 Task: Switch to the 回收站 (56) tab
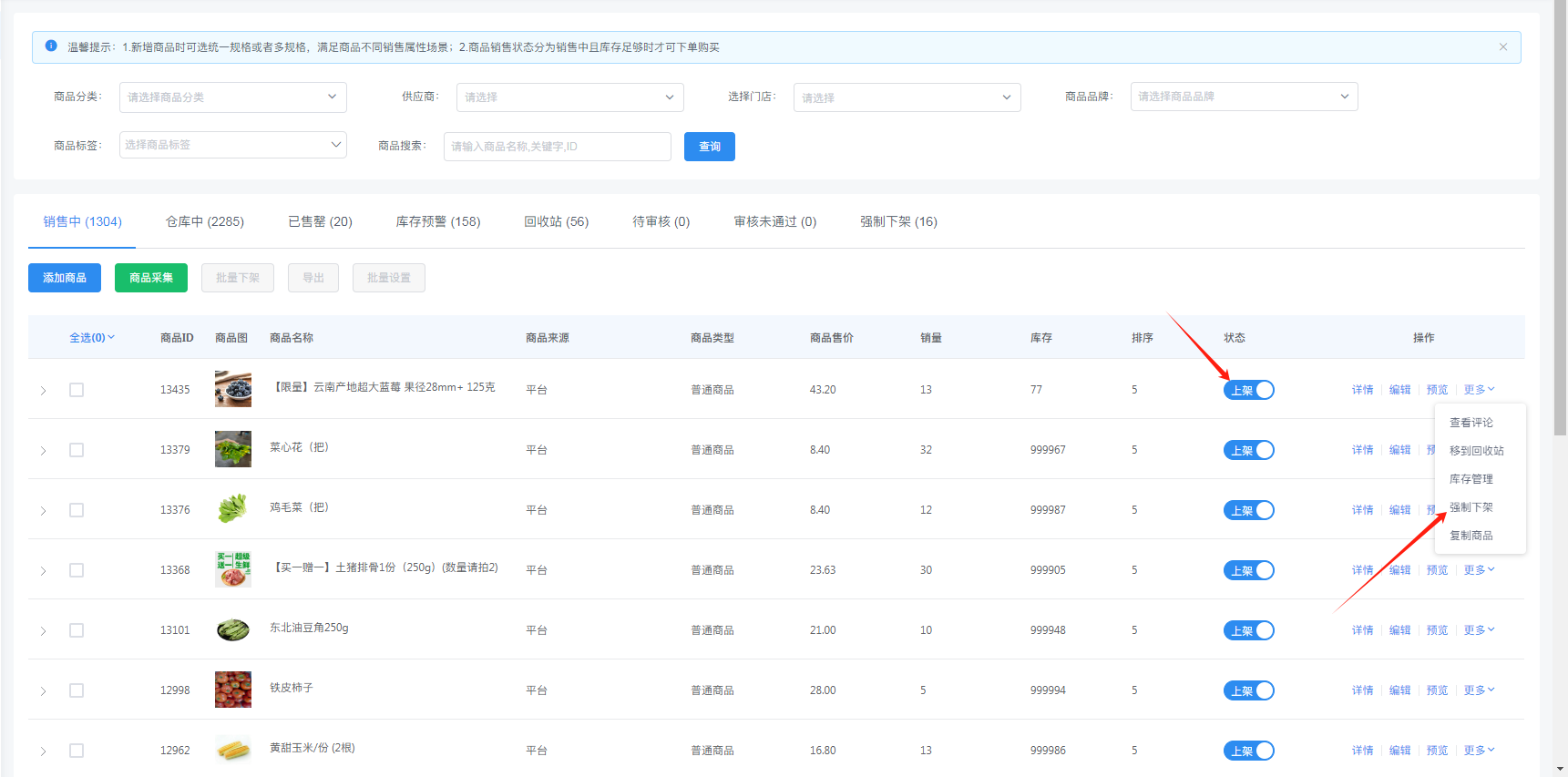click(x=557, y=221)
